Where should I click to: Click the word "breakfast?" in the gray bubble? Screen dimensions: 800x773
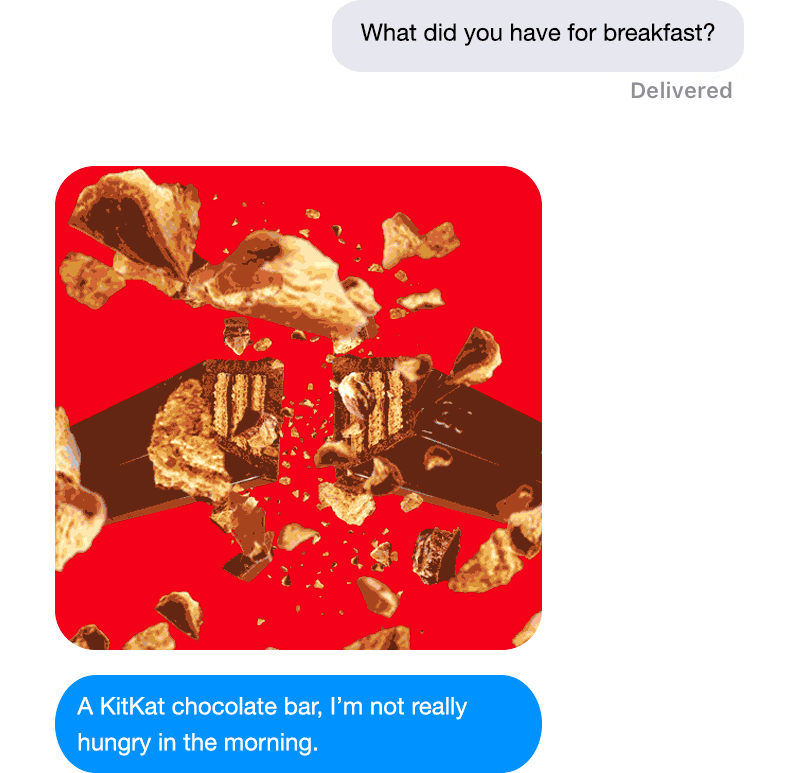659,33
